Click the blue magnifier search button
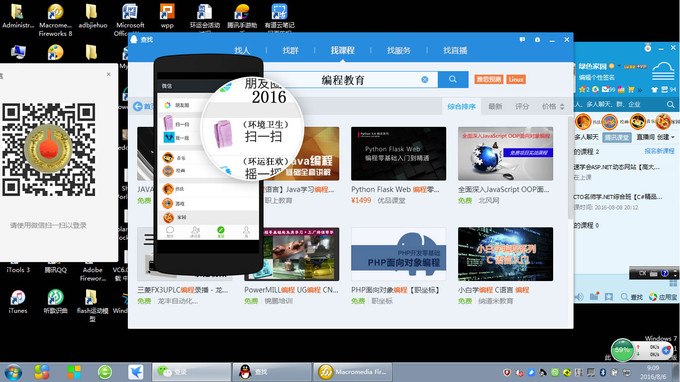This screenshot has height=382, width=680. [453, 79]
